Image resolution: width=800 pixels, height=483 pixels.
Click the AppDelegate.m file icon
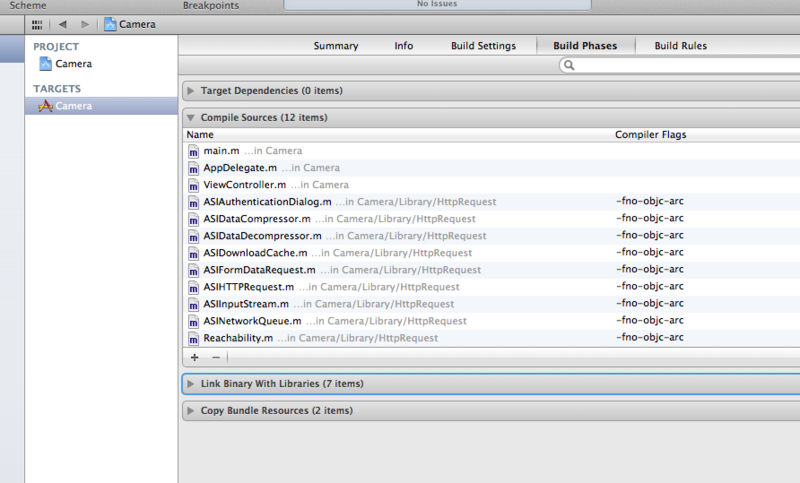point(193,168)
